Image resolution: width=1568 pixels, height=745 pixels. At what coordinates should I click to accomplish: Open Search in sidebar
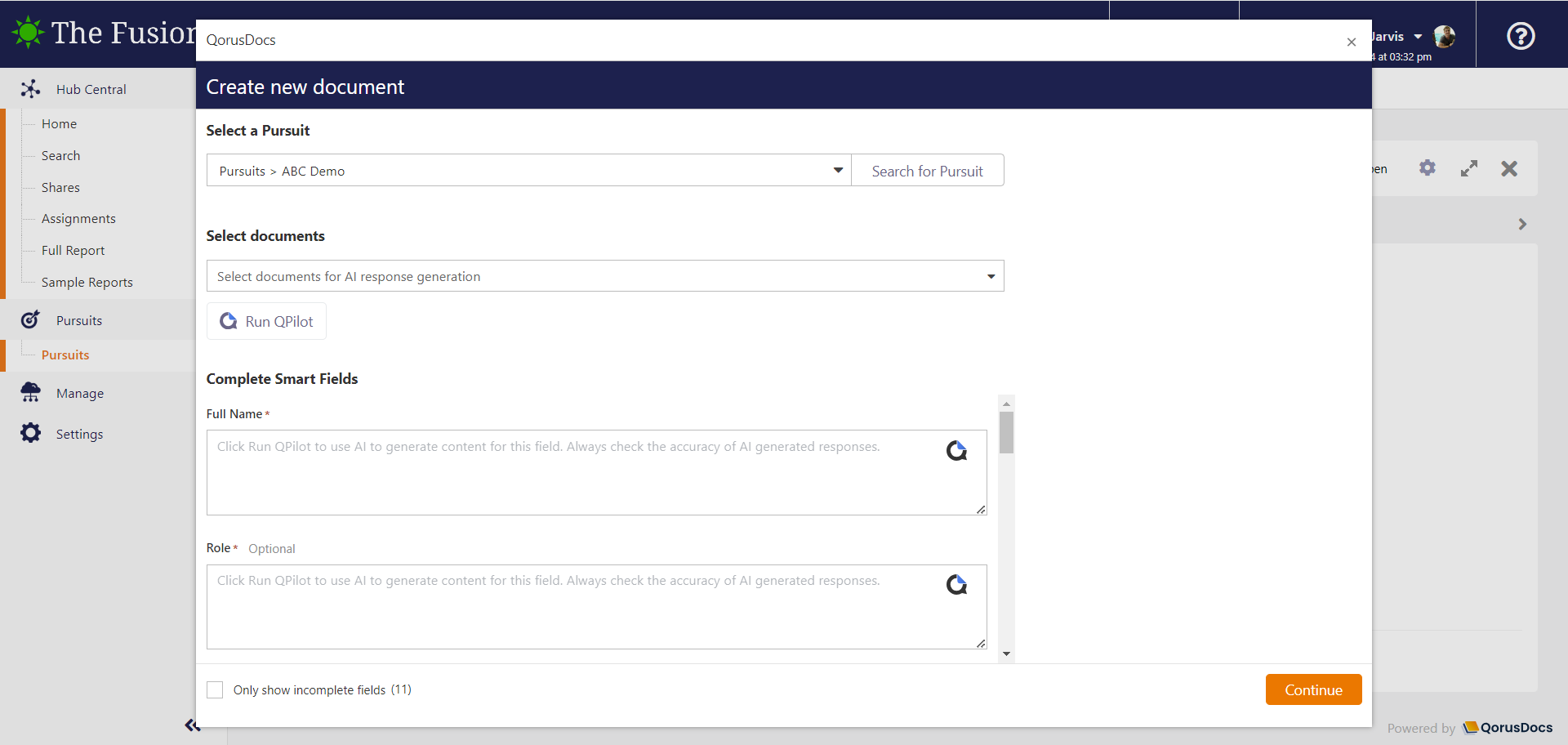click(x=60, y=155)
